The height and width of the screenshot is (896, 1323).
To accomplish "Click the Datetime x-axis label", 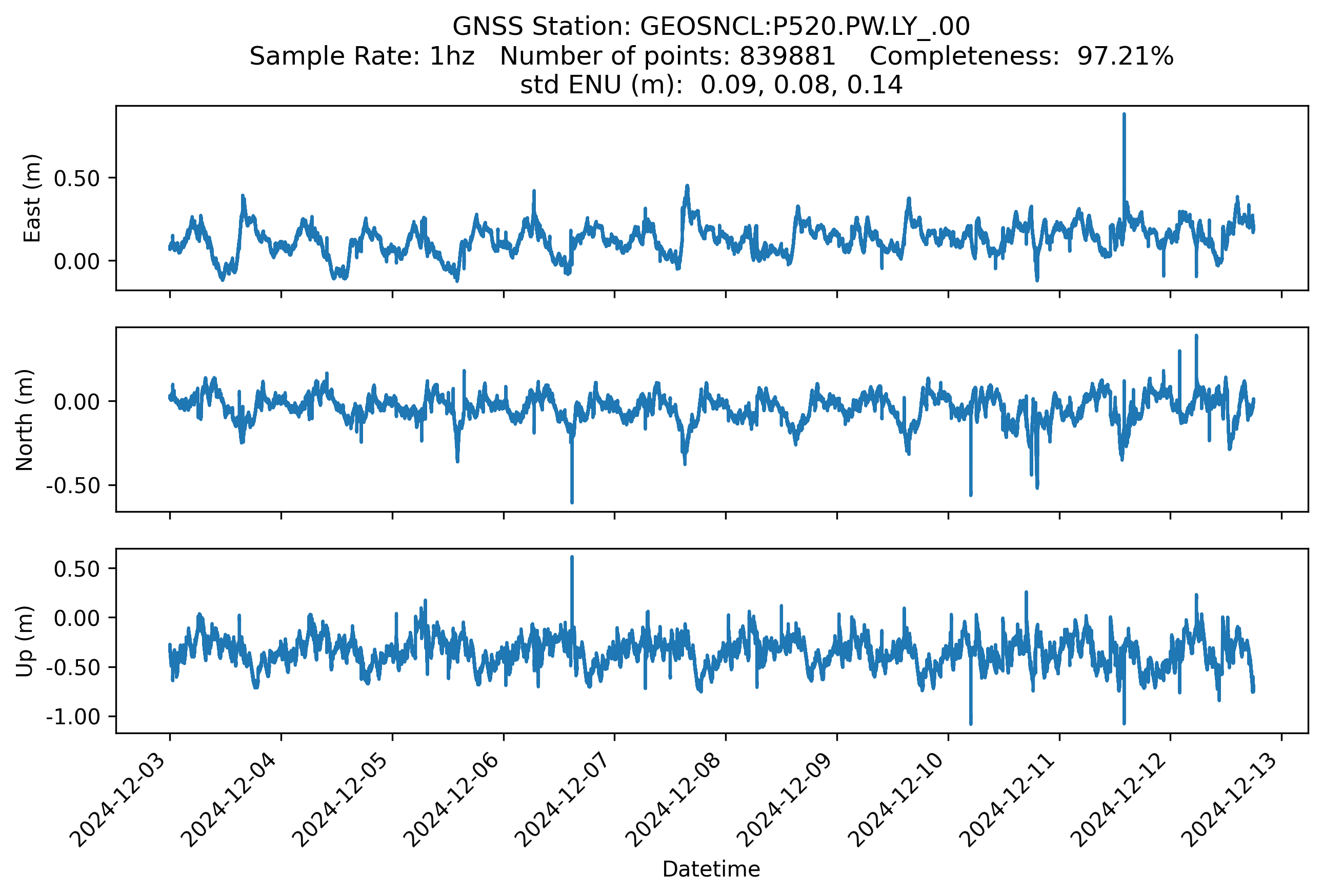I will (711, 869).
